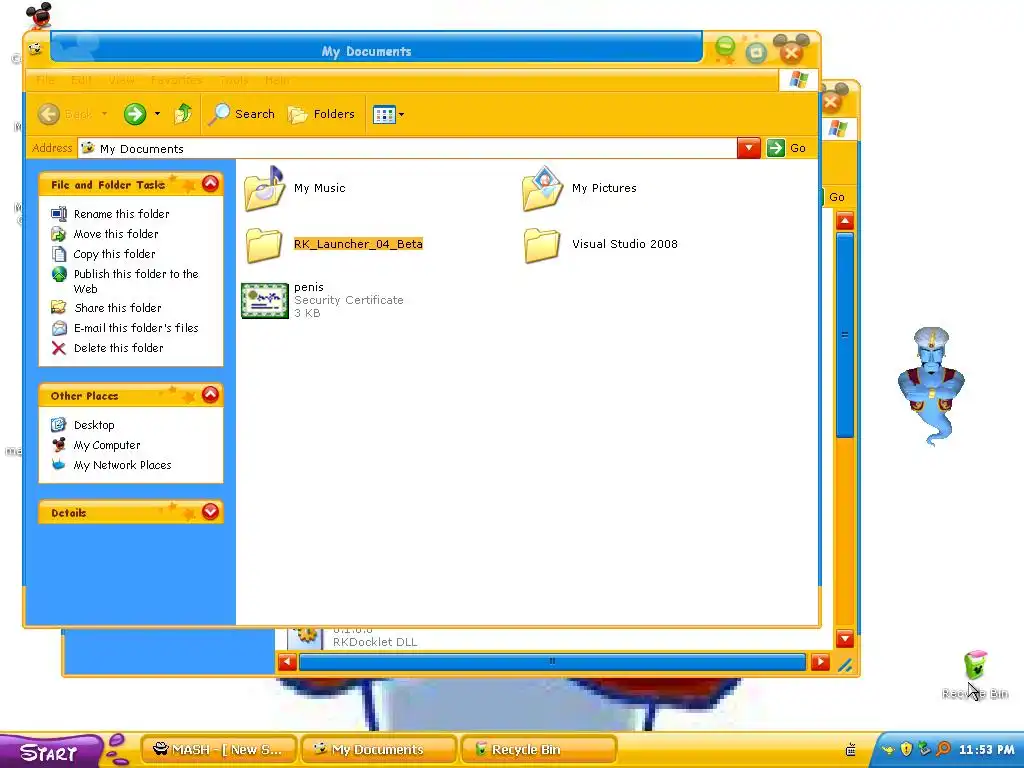Open the address bar red dropdown arrow

tap(748, 148)
